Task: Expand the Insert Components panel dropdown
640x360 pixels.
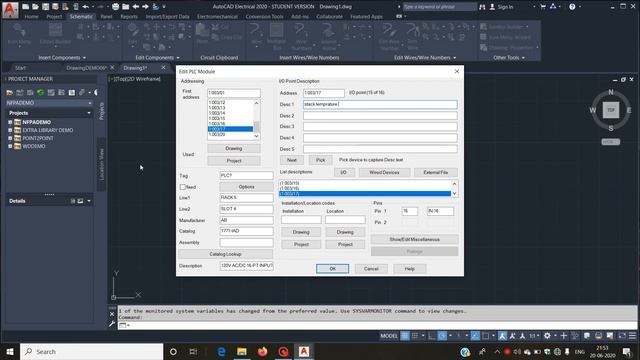Action: coord(62,58)
